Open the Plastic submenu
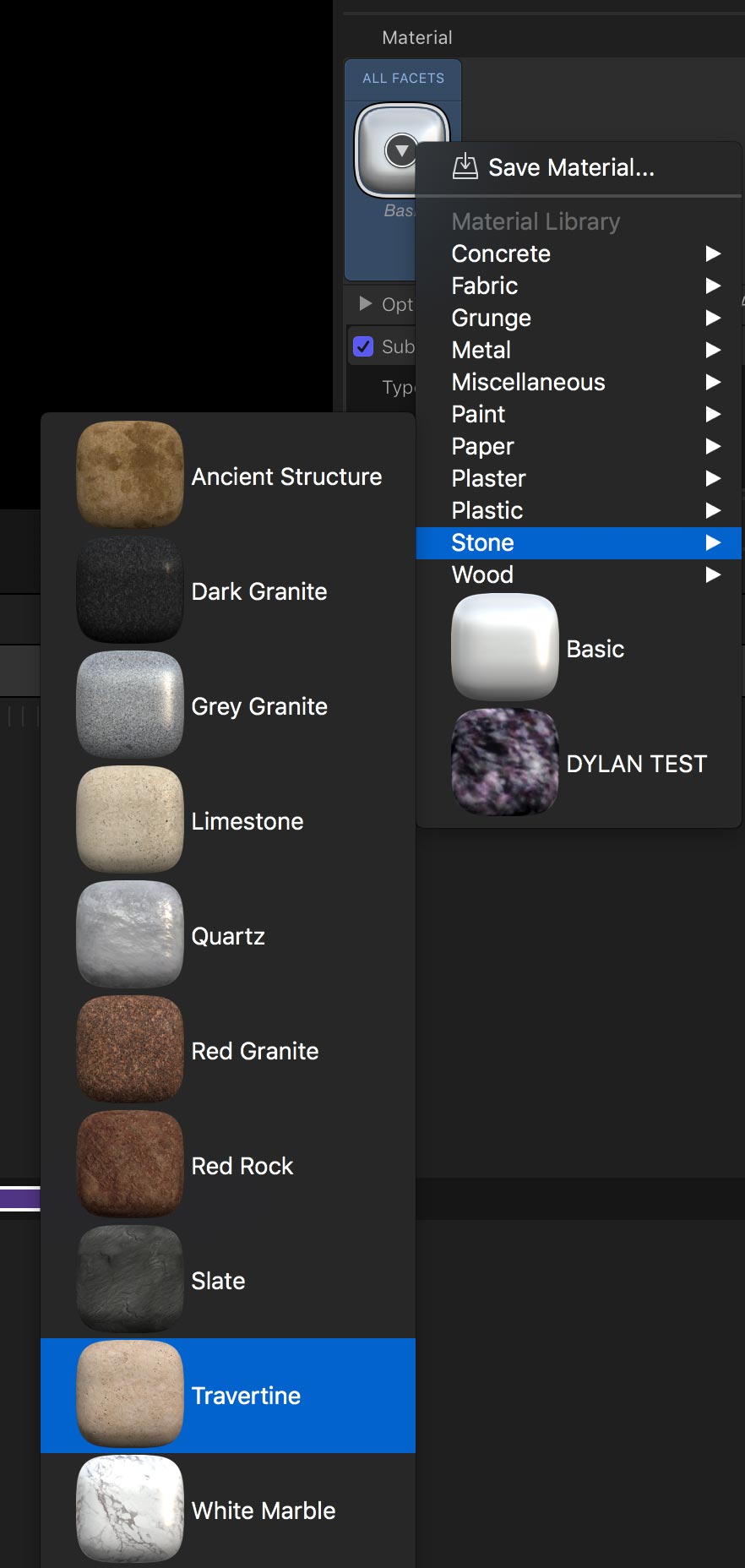Viewport: 745px width, 1568px height. [x=579, y=510]
